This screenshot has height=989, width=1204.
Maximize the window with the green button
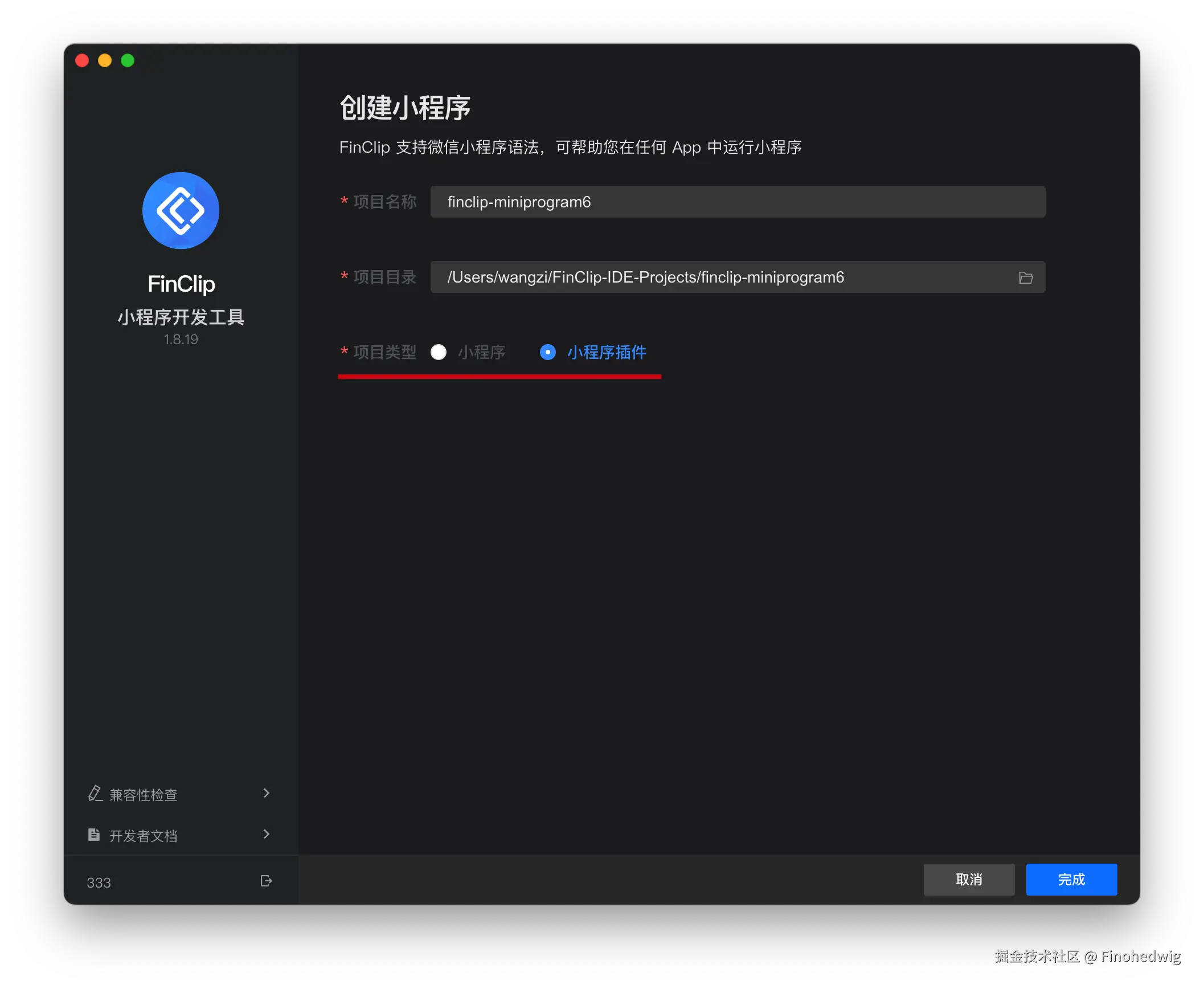tap(128, 60)
